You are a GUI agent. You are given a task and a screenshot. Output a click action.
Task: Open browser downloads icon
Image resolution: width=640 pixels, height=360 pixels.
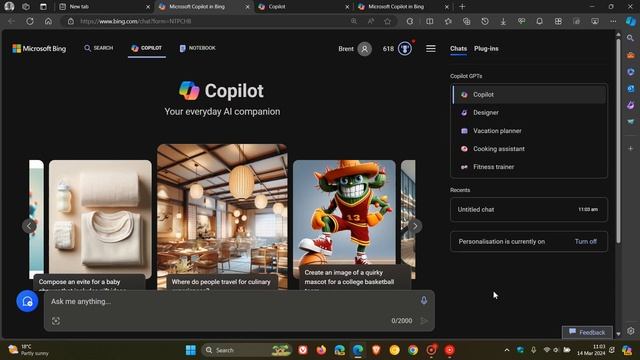click(x=503, y=21)
